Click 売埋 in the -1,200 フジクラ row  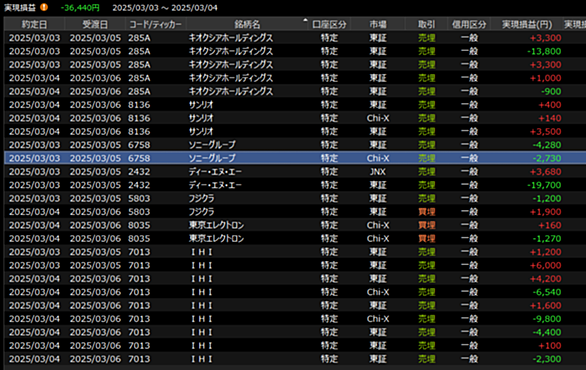(x=426, y=198)
